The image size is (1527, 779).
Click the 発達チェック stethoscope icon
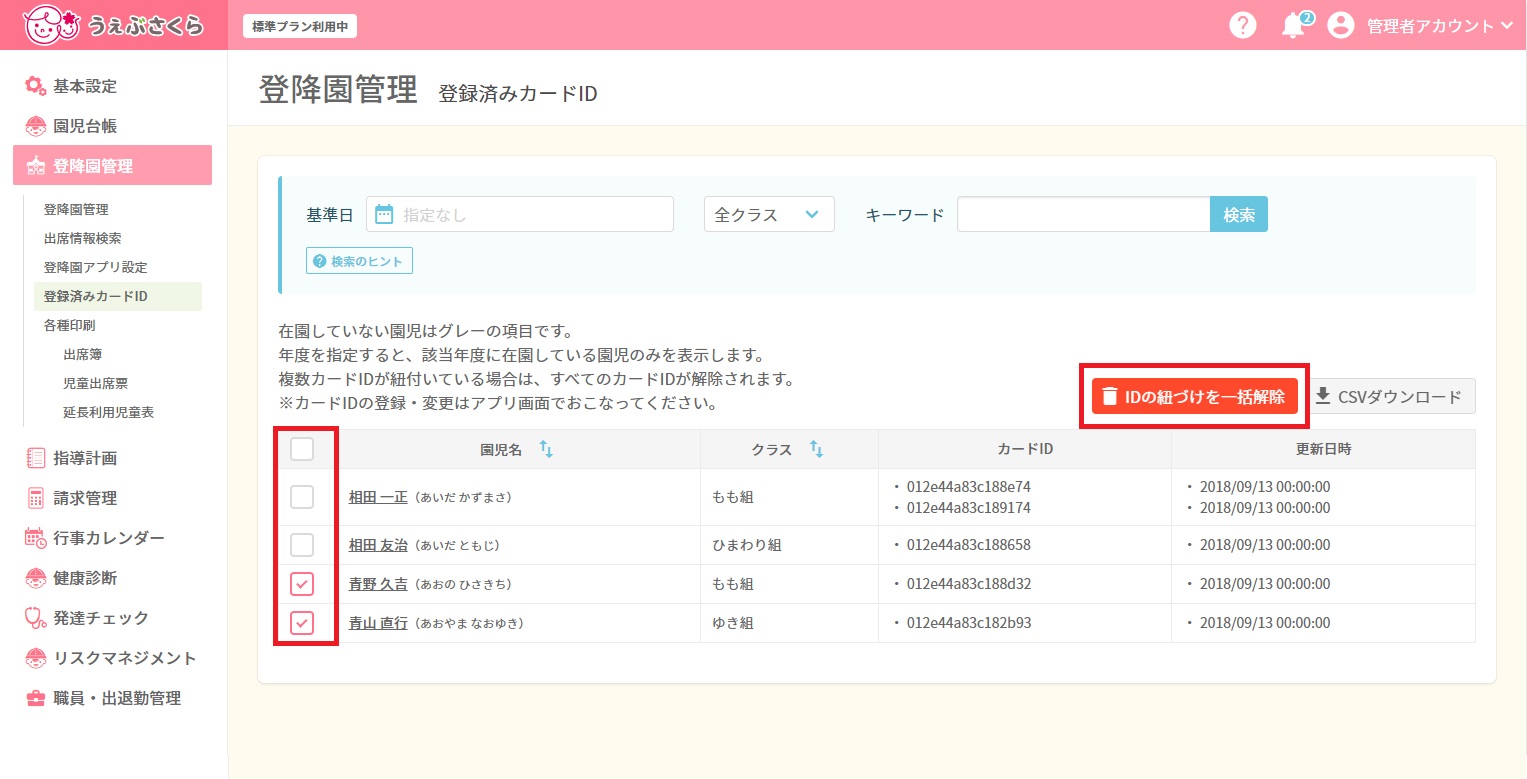[36, 618]
